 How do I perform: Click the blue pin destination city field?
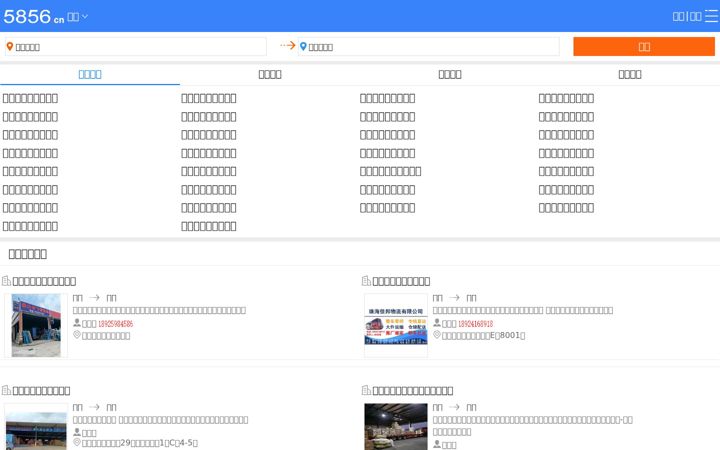click(x=428, y=47)
